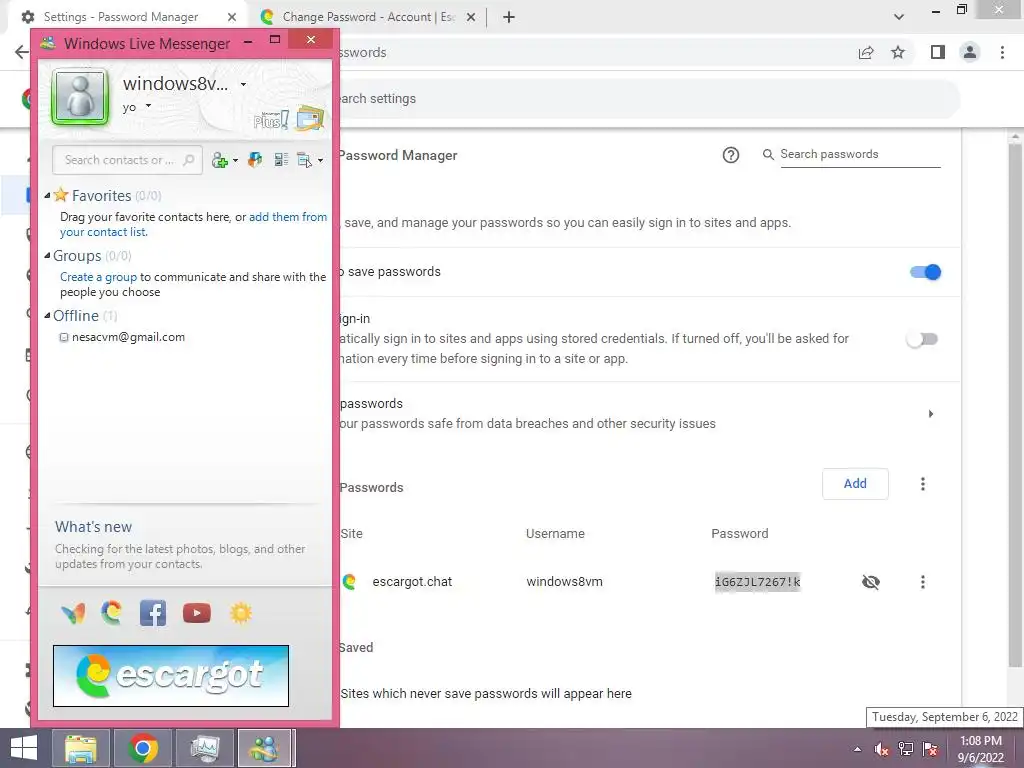Click the Add a contact icon

click(x=220, y=160)
